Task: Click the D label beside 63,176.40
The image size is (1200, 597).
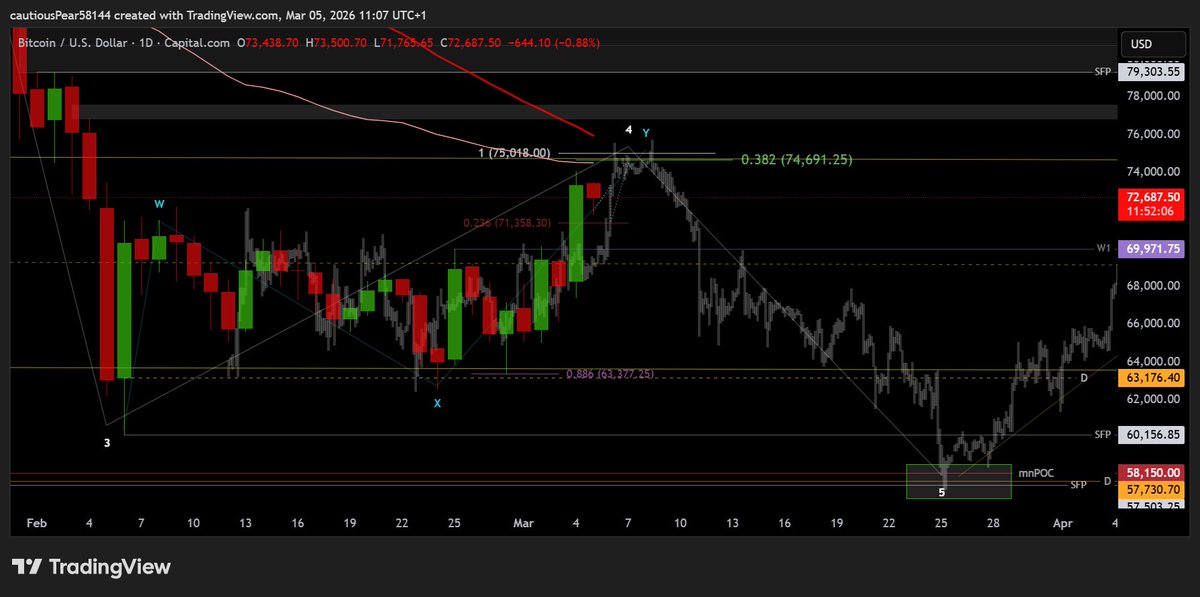Action: pyautogui.click(x=1084, y=378)
